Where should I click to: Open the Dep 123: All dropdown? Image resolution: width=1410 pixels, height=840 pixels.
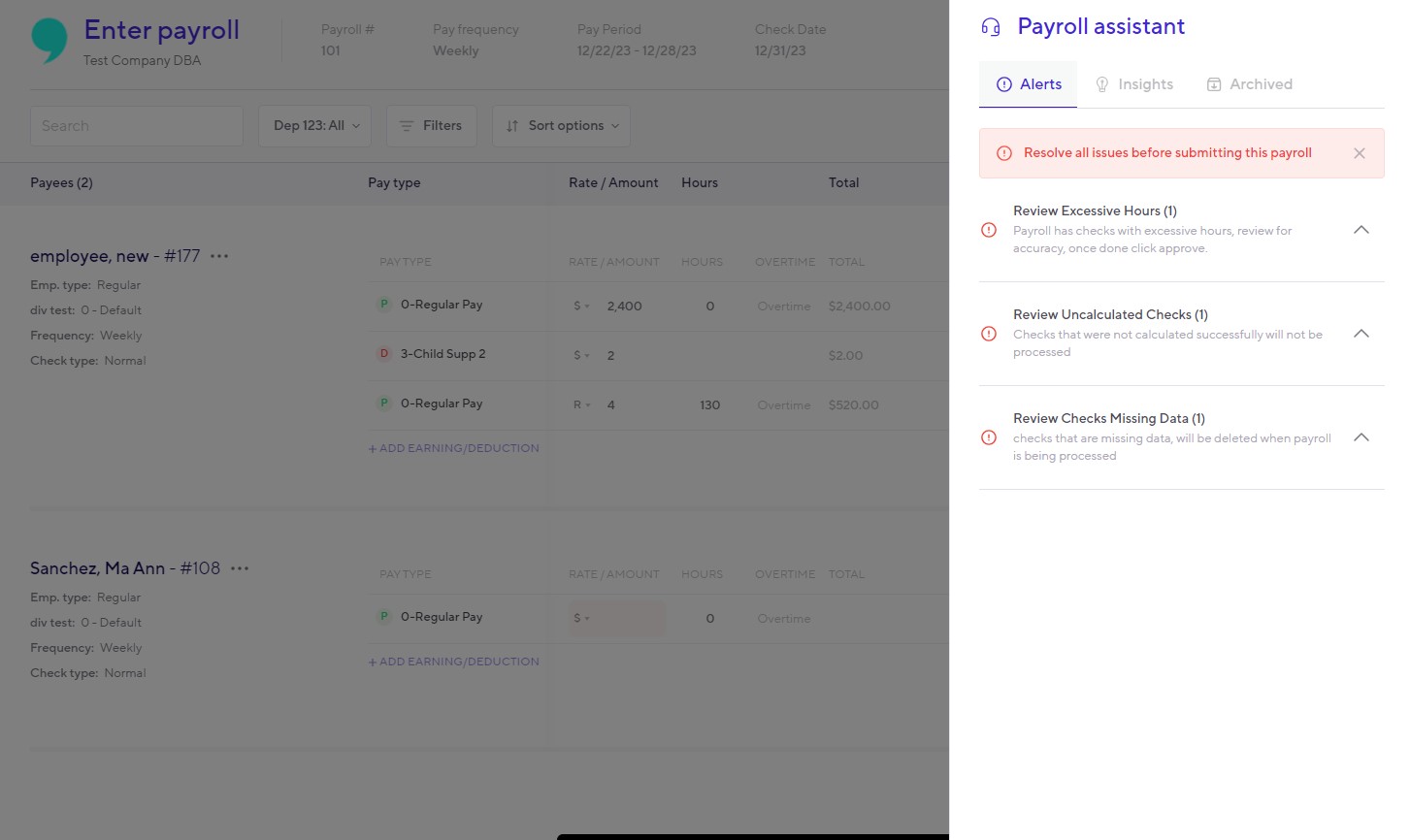coord(315,126)
